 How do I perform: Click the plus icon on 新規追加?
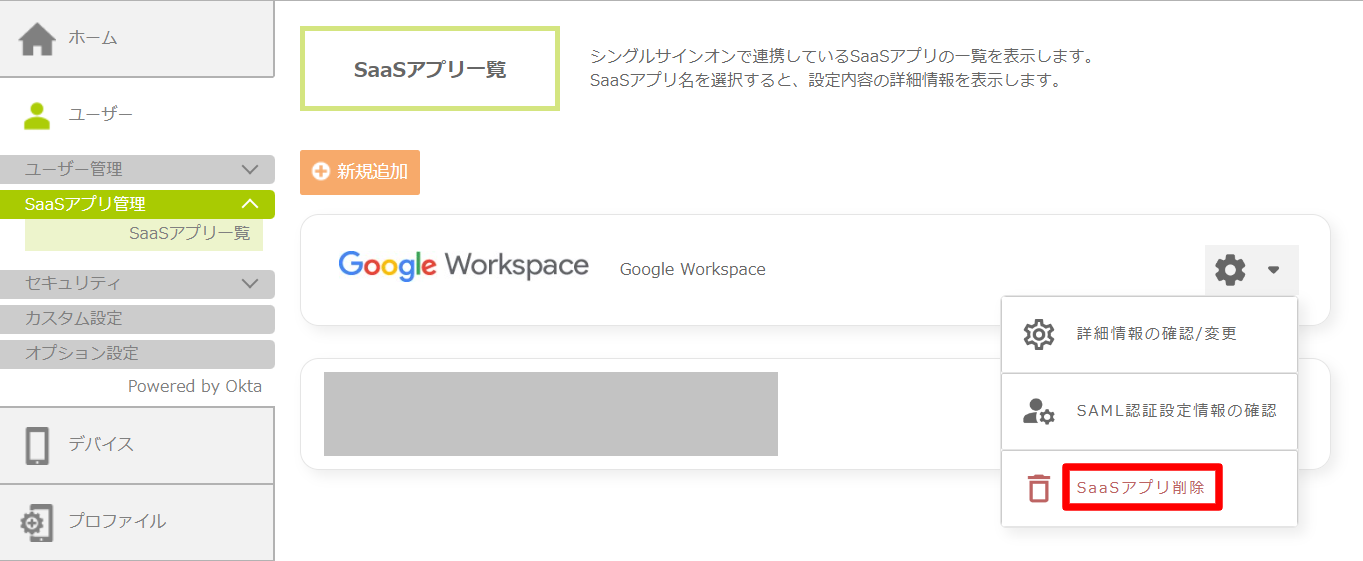click(321, 172)
